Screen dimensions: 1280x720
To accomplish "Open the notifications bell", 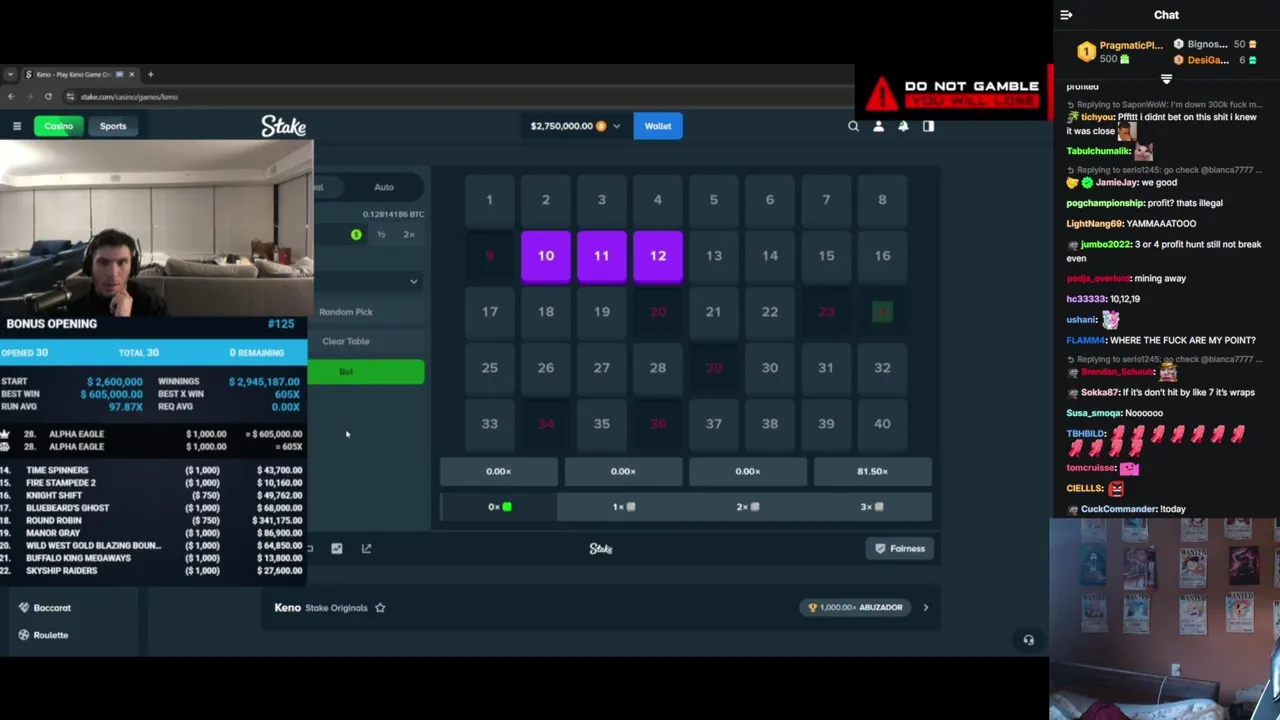I will click(x=903, y=126).
